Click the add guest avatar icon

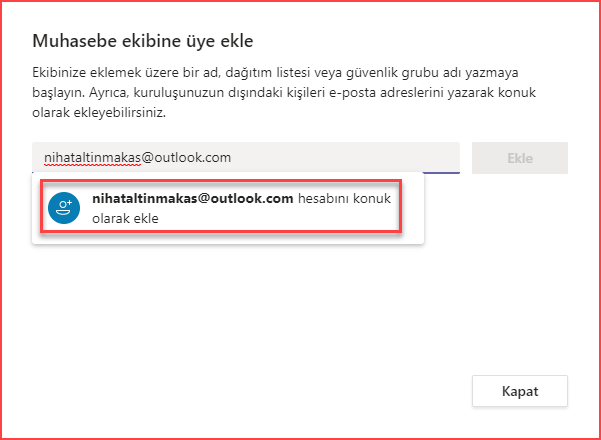64,208
